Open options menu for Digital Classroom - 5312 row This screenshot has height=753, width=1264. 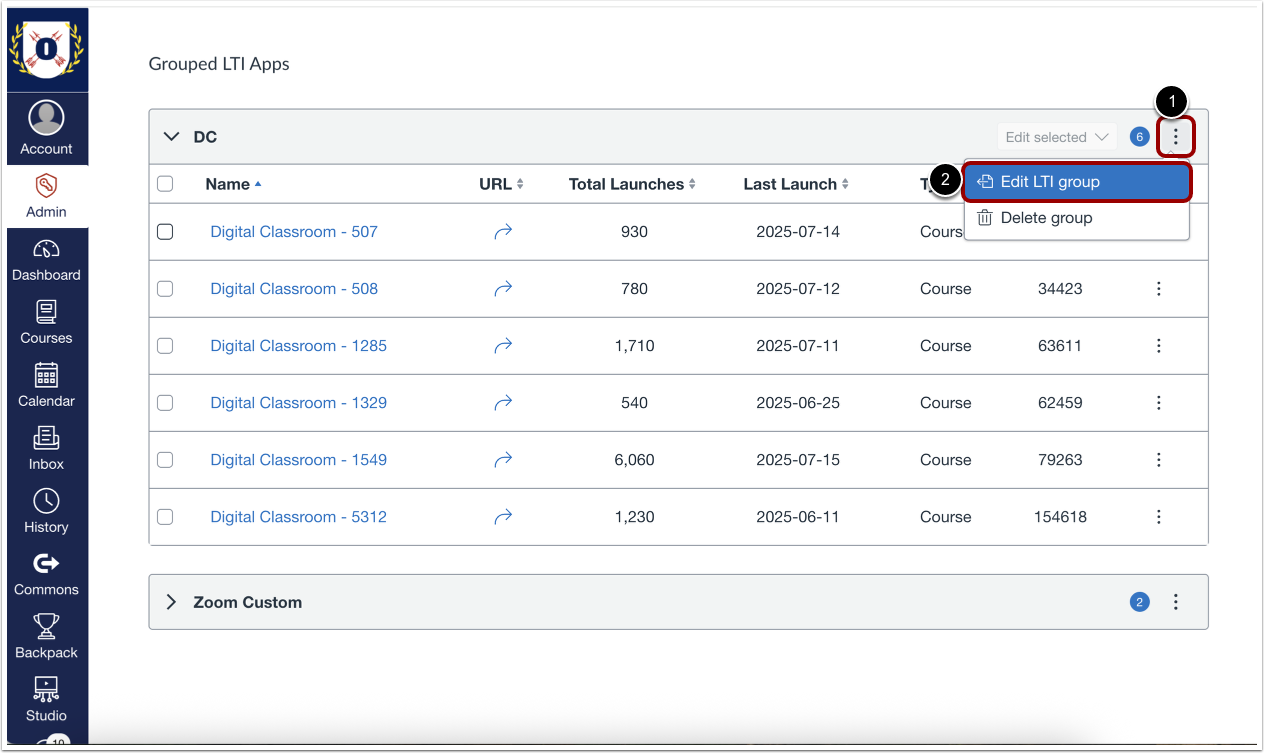(1159, 517)
